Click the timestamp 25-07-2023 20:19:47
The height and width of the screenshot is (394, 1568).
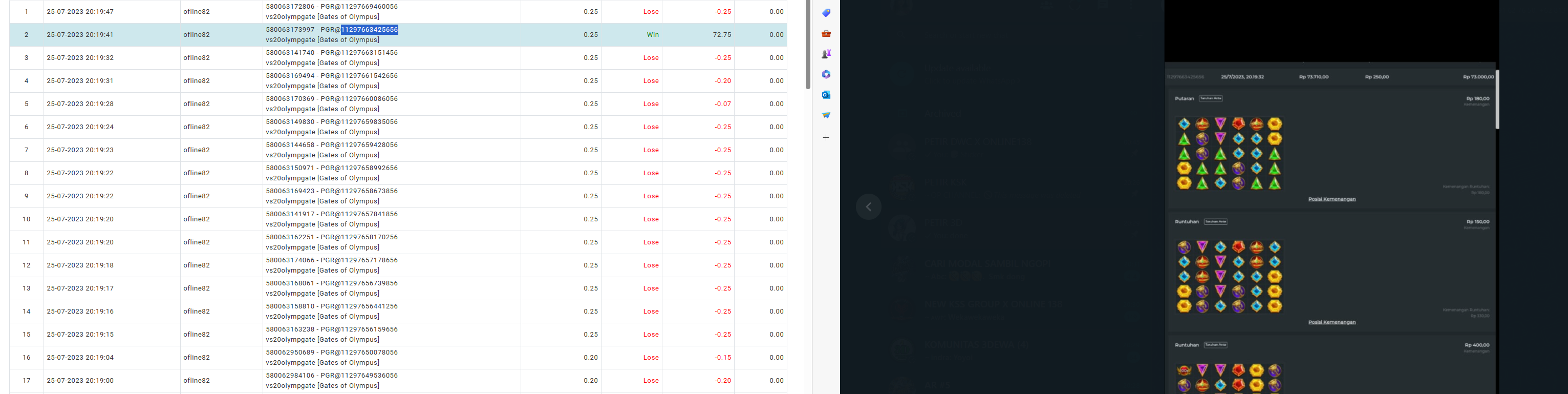point(80,12)
